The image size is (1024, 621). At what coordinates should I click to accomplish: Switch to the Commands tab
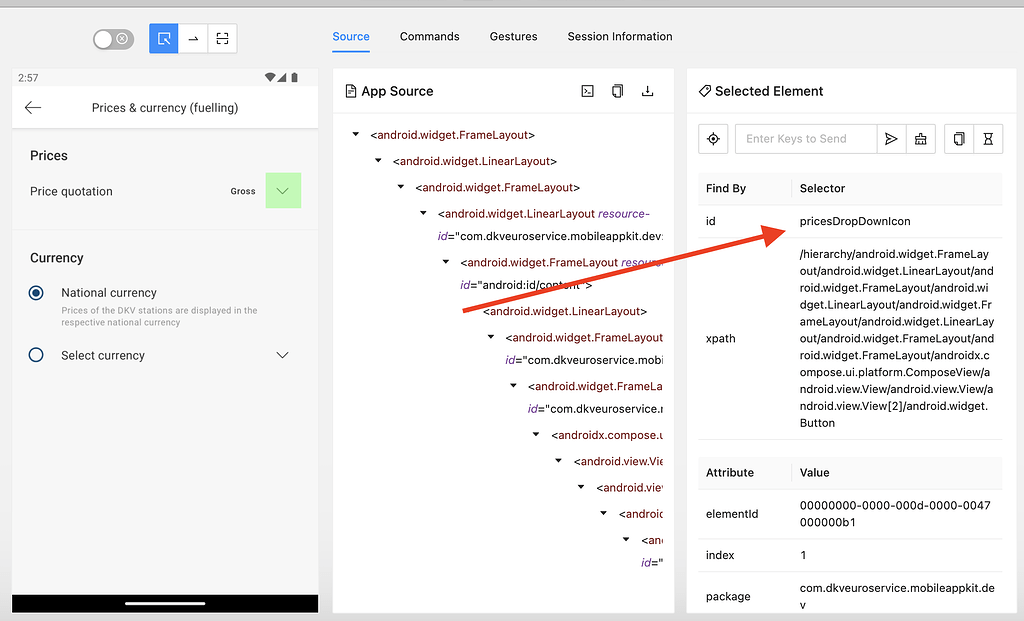point(429,37)
